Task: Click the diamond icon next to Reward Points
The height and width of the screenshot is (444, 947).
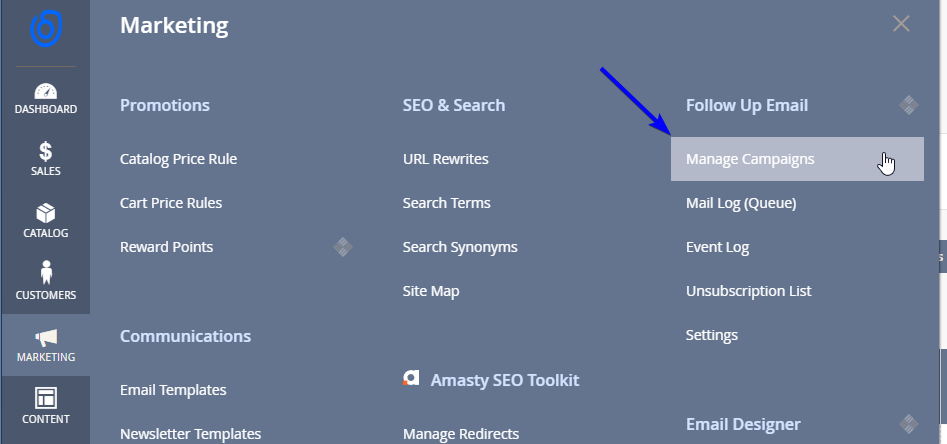Action: 342,246
